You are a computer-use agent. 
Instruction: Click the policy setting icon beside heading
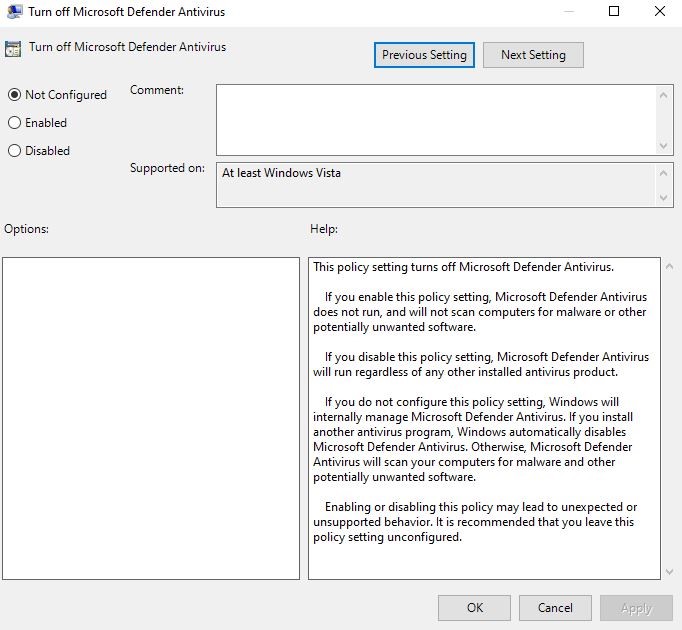(x=13, y=49)
